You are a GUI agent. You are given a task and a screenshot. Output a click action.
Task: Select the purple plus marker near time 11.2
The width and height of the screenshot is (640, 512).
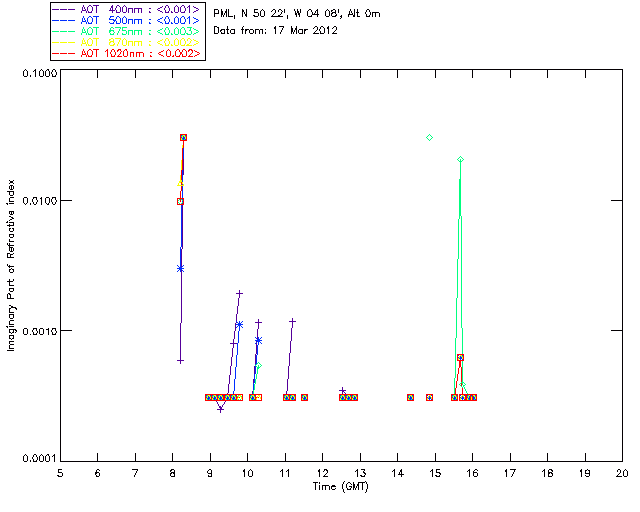point(292,321)
